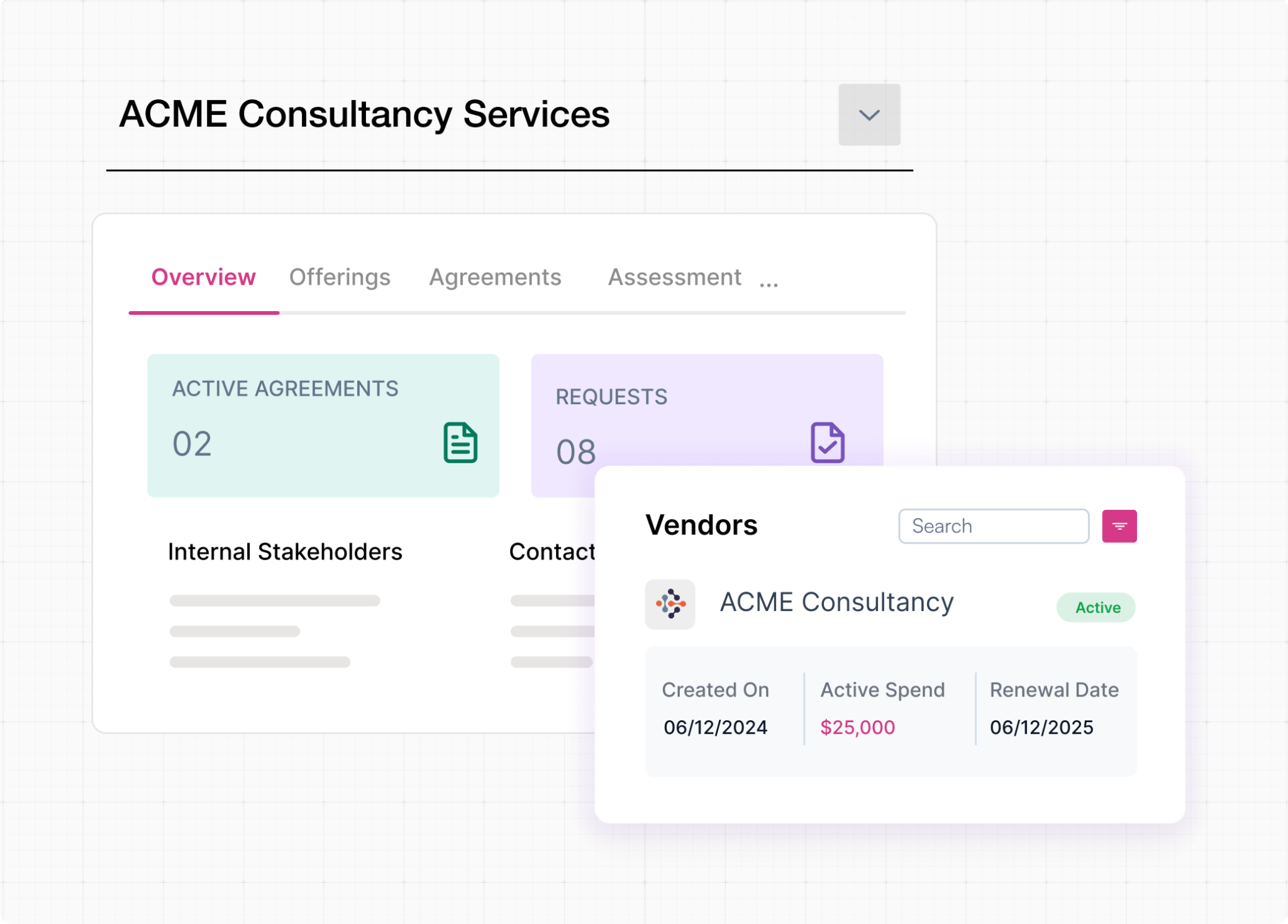
Task: Expand the ACME Consultancy Services dropdown chevron
Action: click(x=869, y=115)
